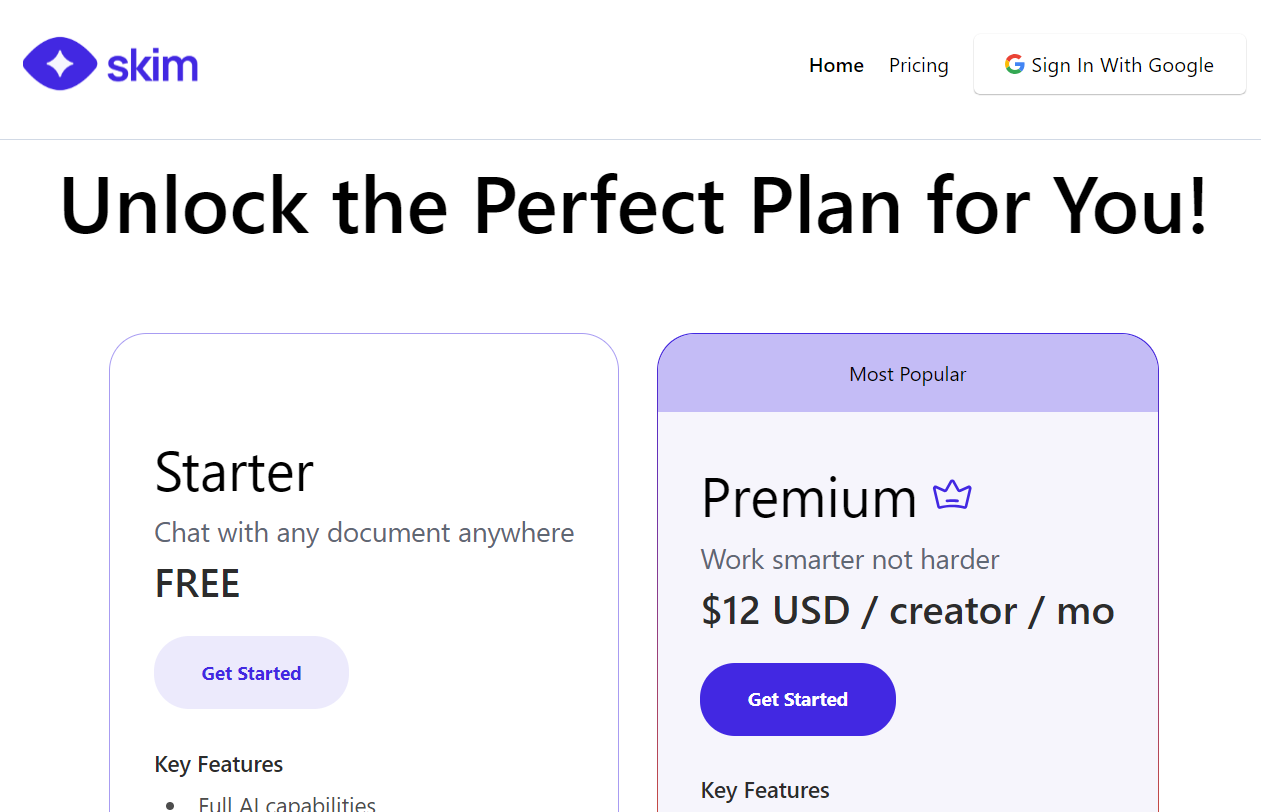The height and width of the screenshot is (812, 1261).
Task: Click the Google G icon
Action: (1014, 65)
